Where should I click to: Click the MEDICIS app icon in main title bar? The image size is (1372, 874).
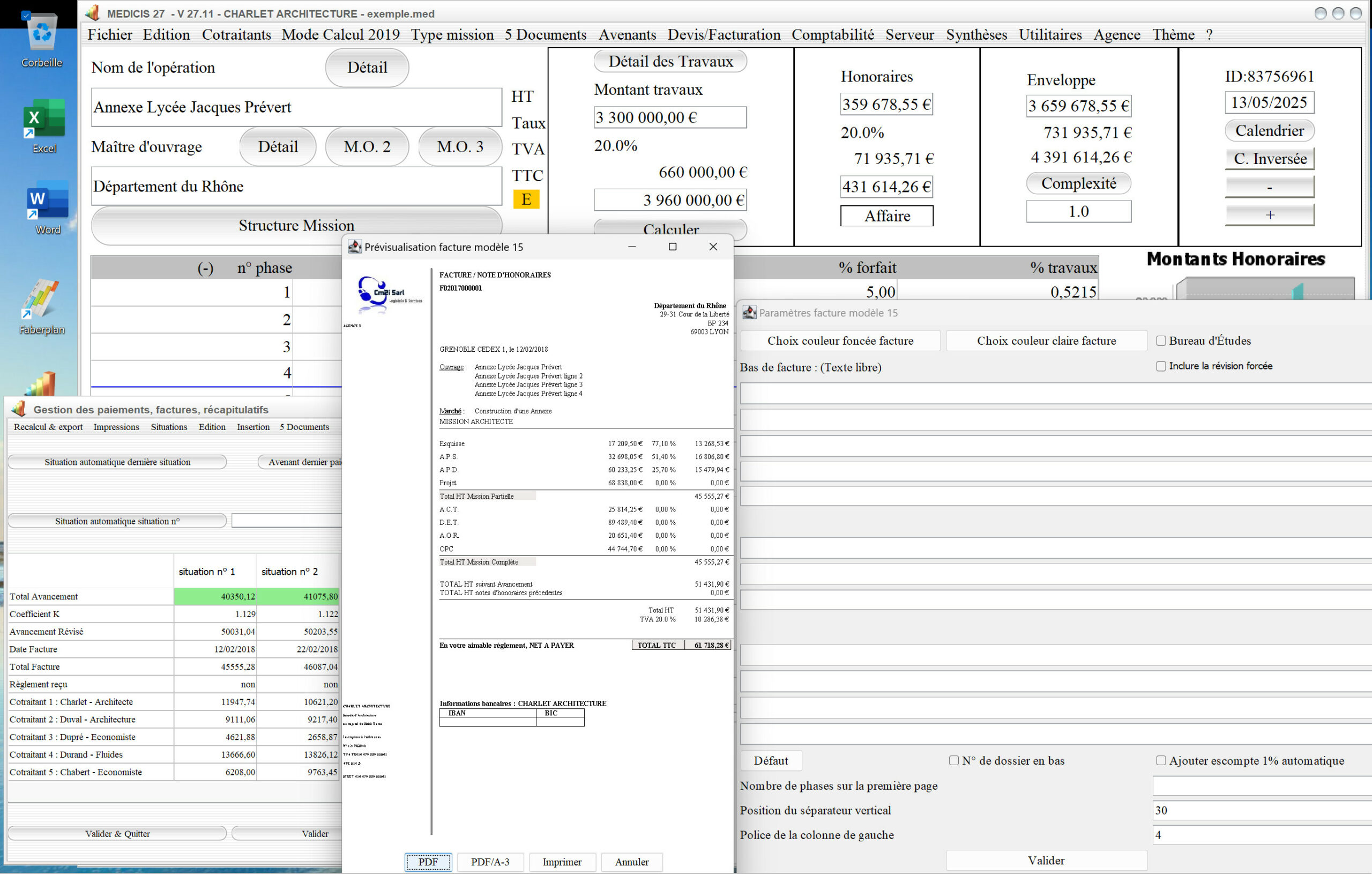point(92,12)
